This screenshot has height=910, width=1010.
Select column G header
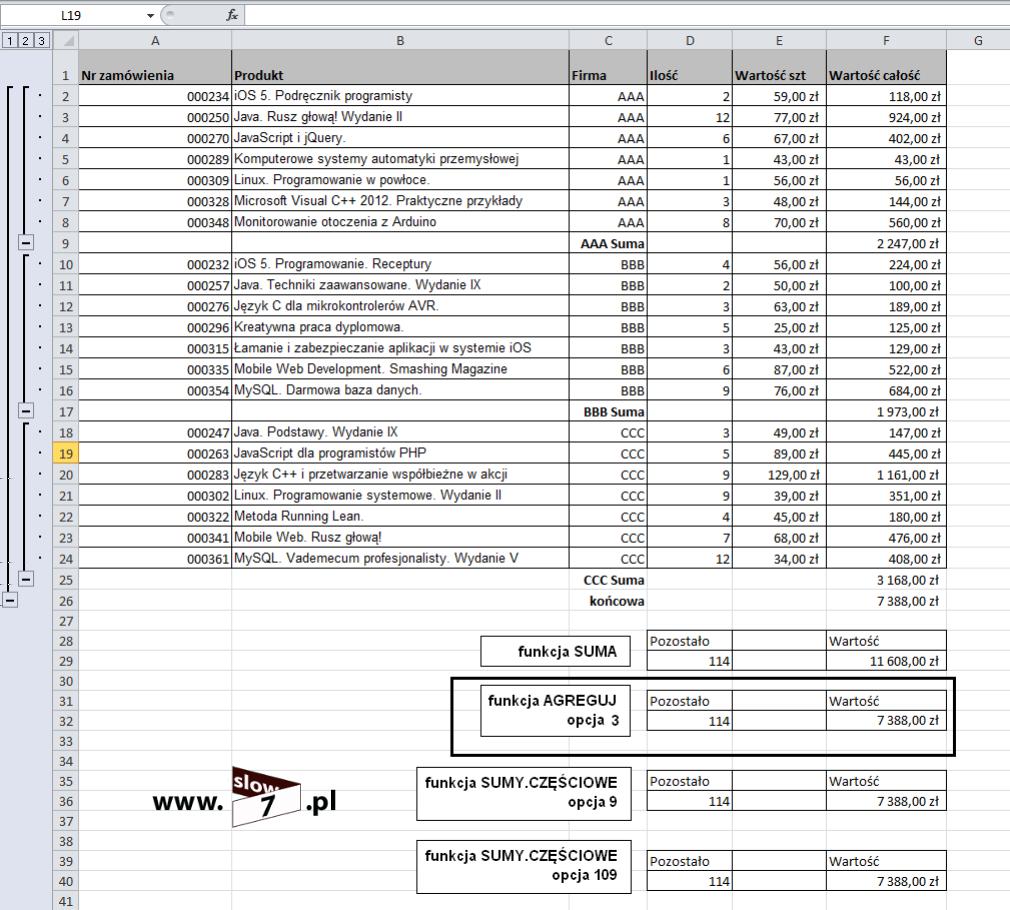978,41
